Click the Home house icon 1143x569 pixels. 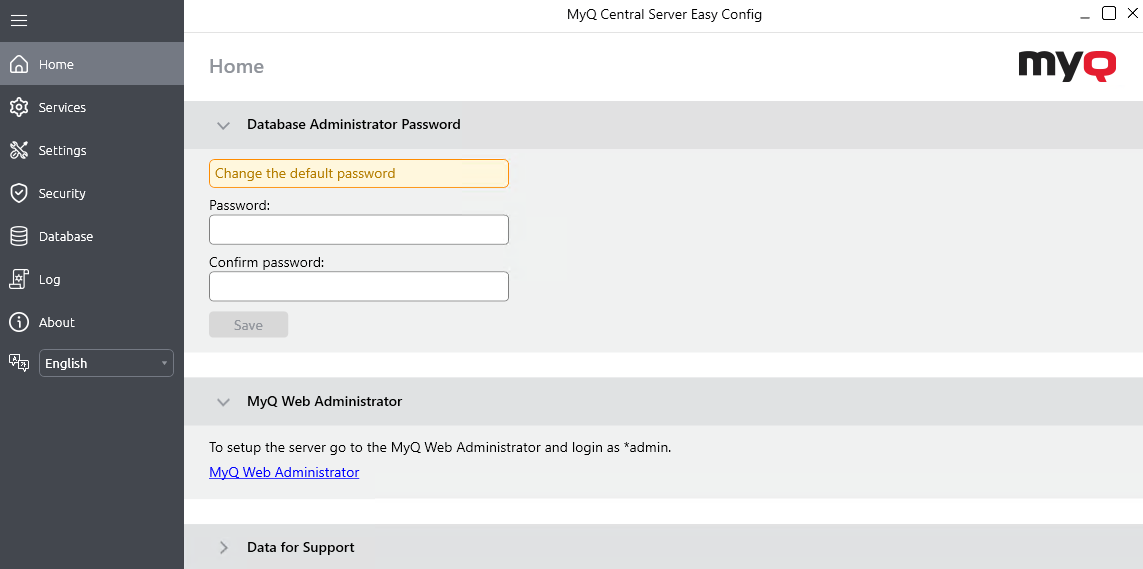(18, 64)
